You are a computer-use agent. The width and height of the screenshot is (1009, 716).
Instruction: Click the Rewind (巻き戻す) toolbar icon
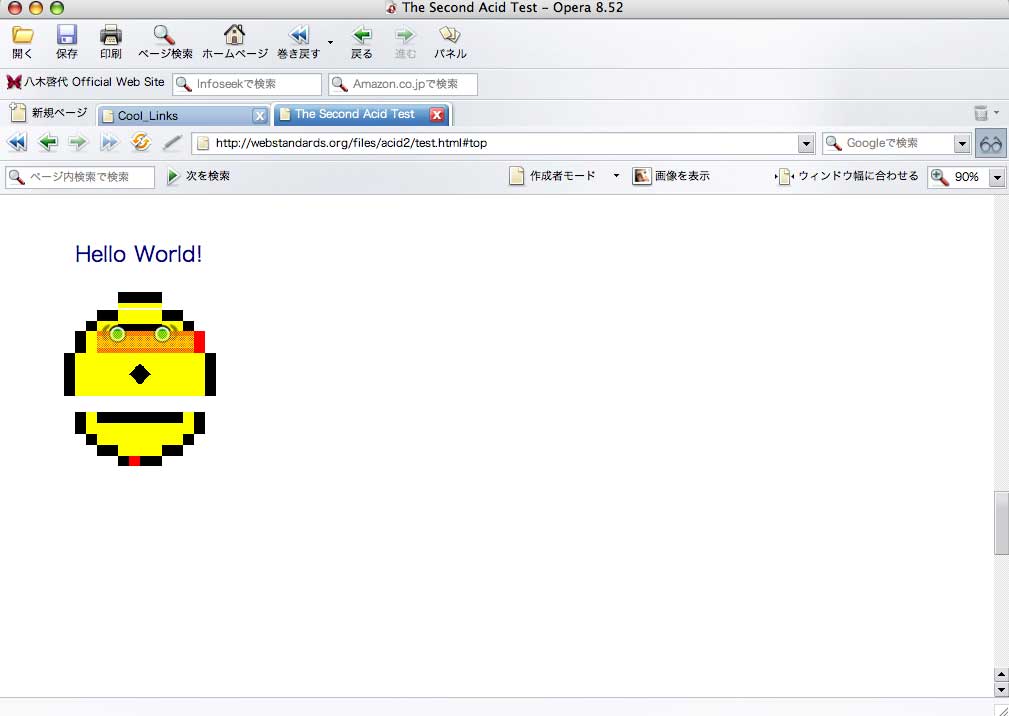299,35
